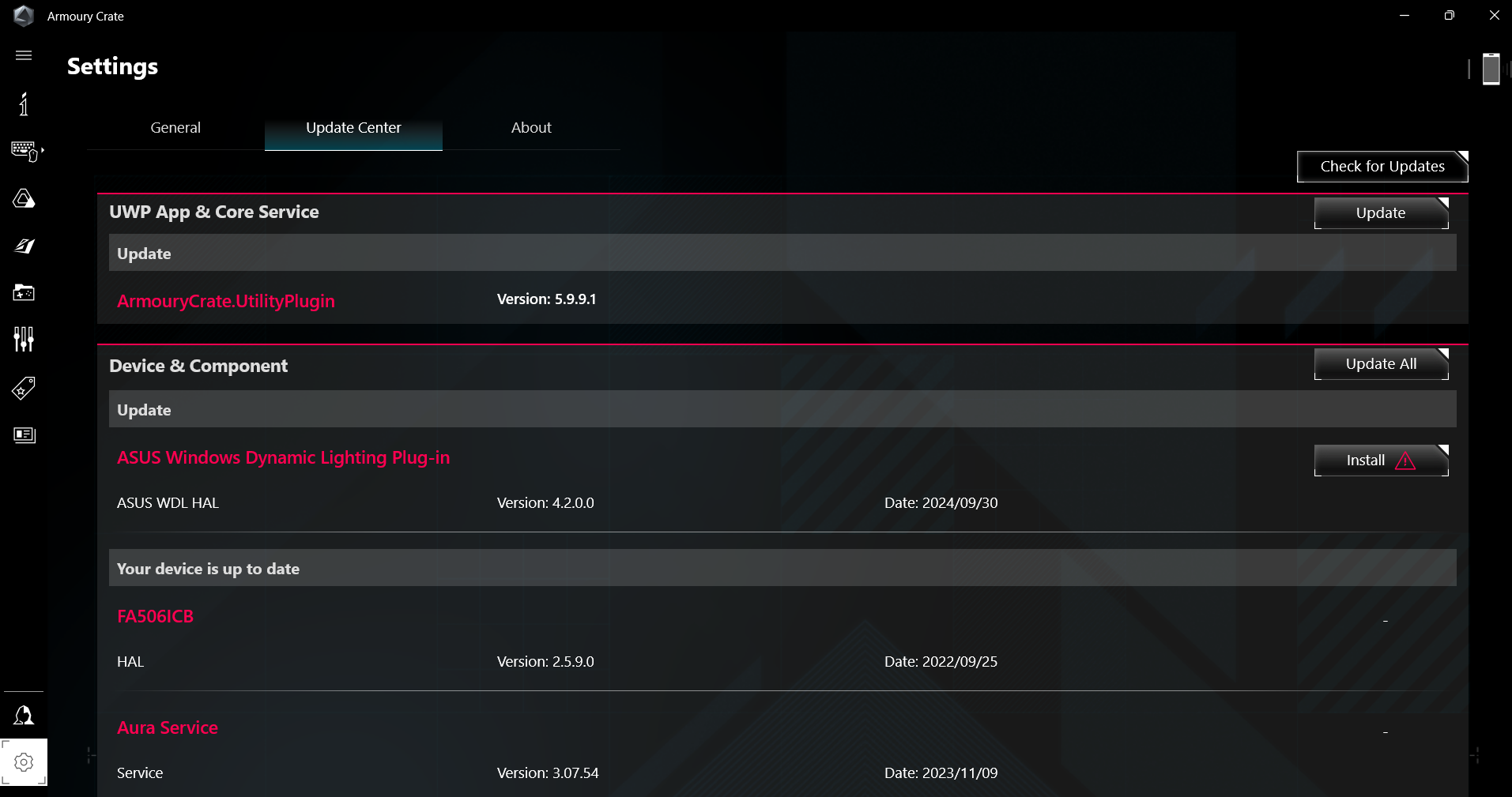This screenshot has height=797, width=1512.
Task: Open the Home info icon in sidebar
Action: pos(24,103)
